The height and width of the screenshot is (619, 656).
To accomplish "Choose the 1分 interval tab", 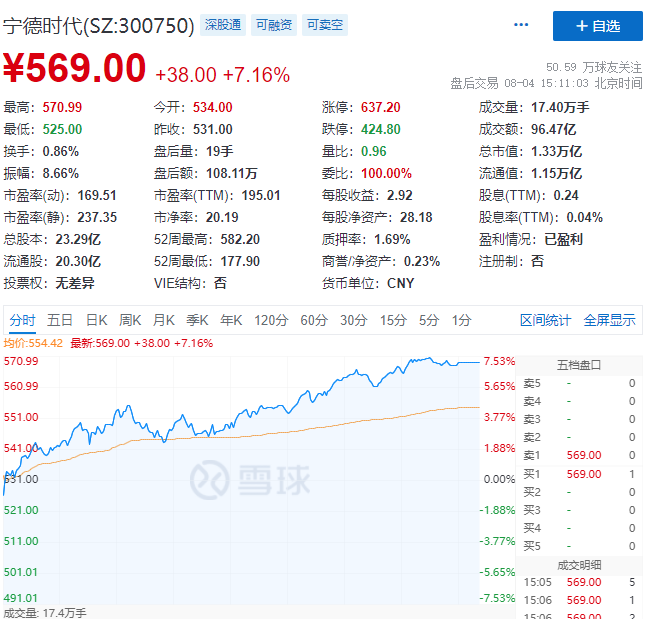I will [461, 320].
